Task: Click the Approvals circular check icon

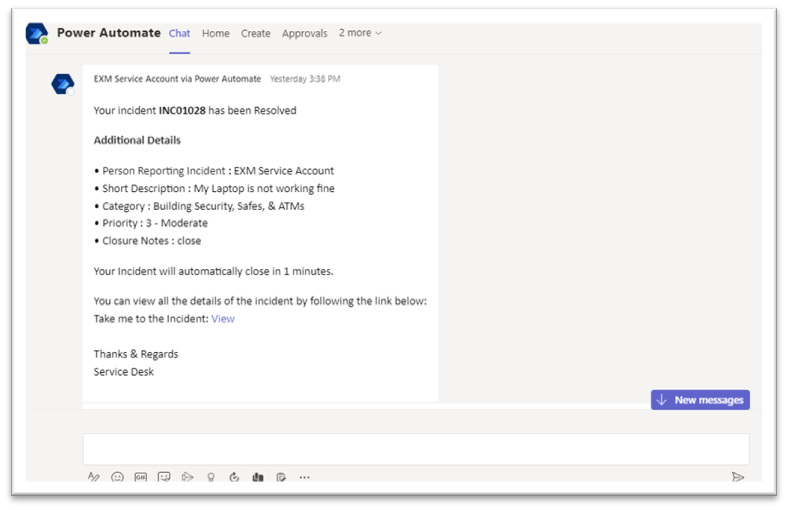Action: click(234, 477)
